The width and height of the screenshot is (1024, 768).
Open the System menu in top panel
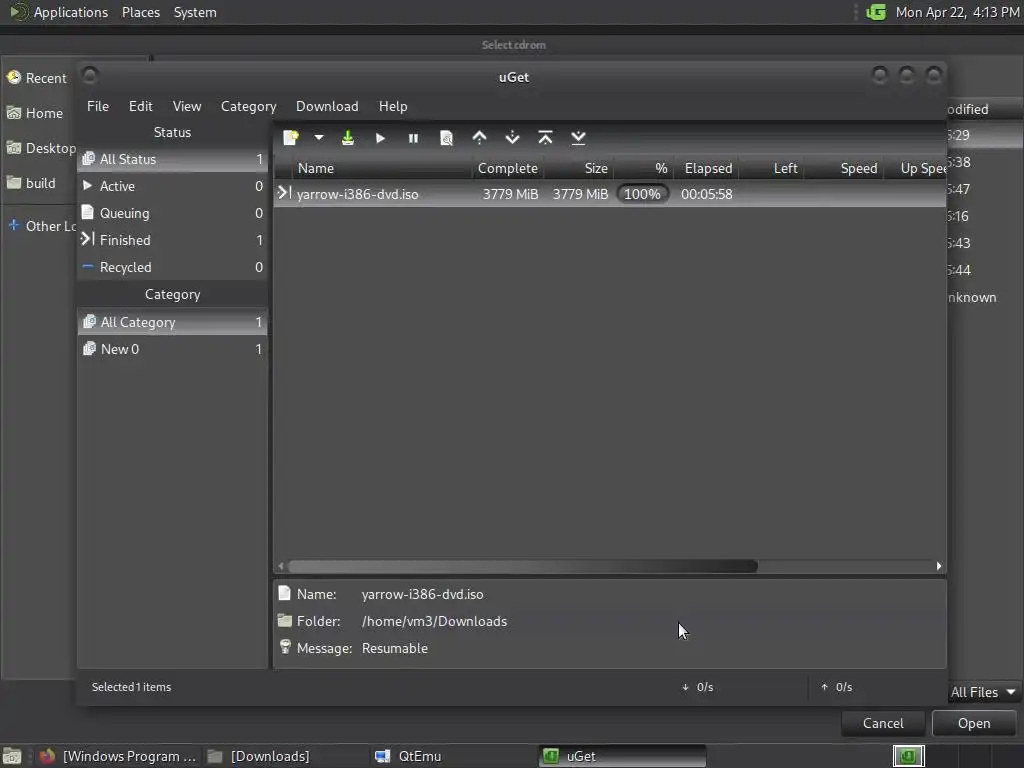195,12
